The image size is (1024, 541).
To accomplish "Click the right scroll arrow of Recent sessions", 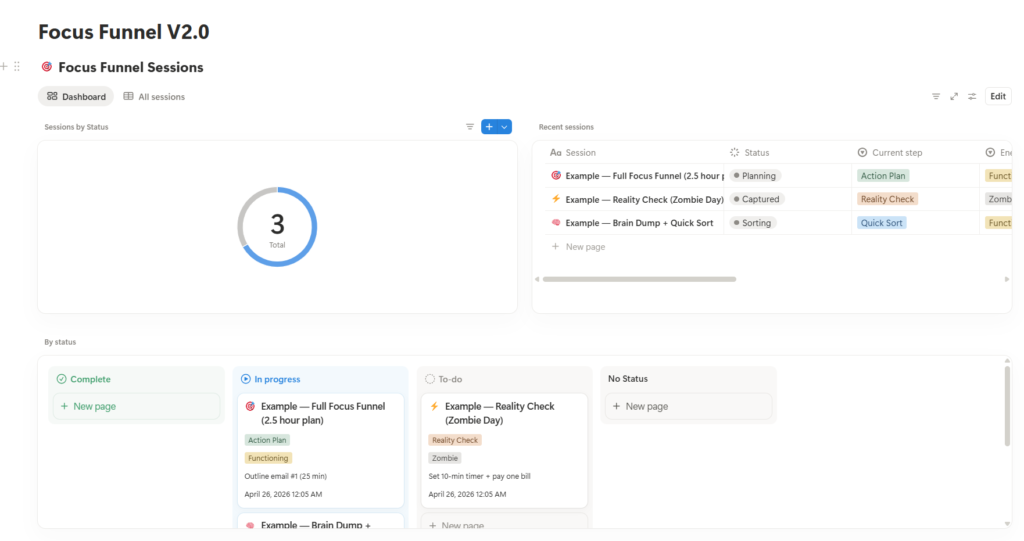I will tap(1006, 279).
